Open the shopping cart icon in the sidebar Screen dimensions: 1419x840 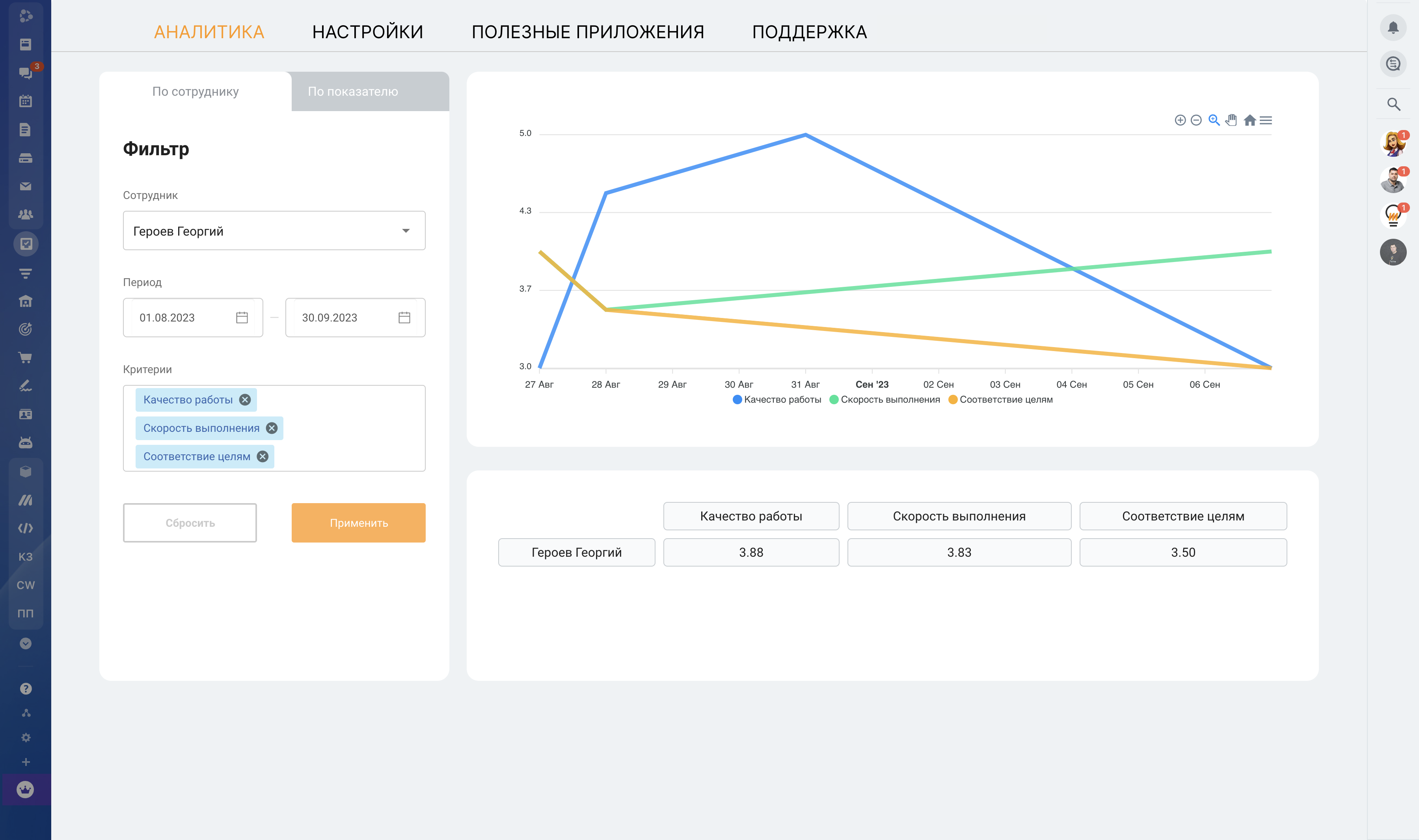26,358
